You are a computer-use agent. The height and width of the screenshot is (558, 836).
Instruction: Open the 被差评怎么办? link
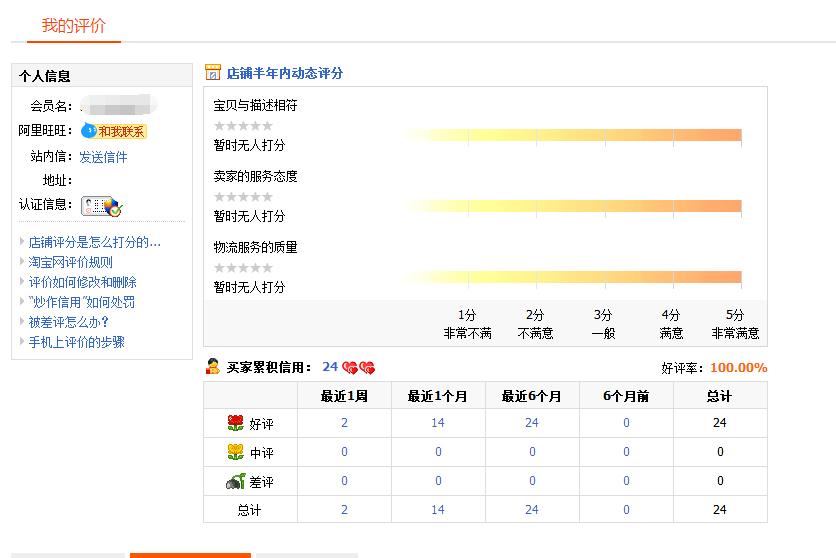click(68, 322)
